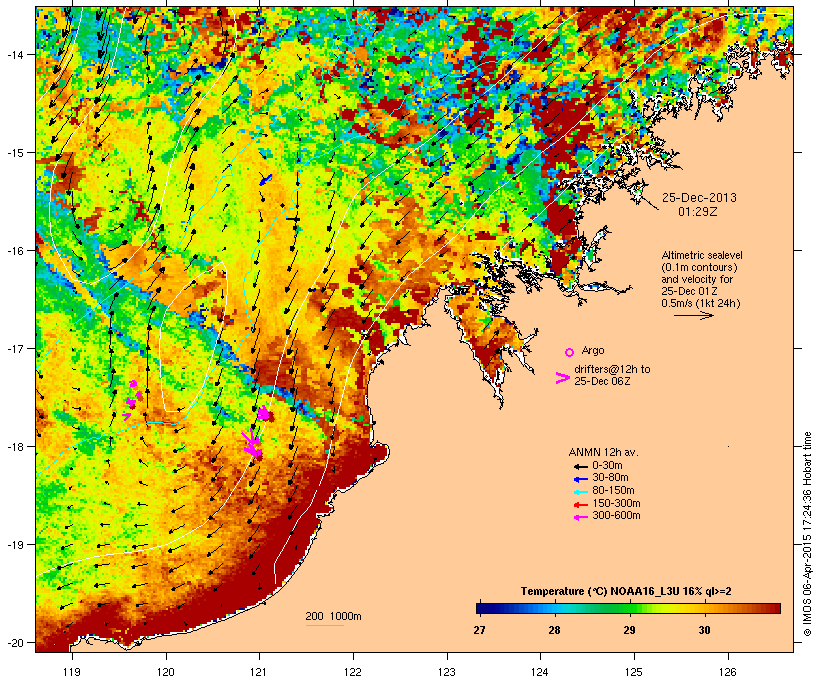Click latitude axis label -17
The image size is (820, 680).
point(14,348)
